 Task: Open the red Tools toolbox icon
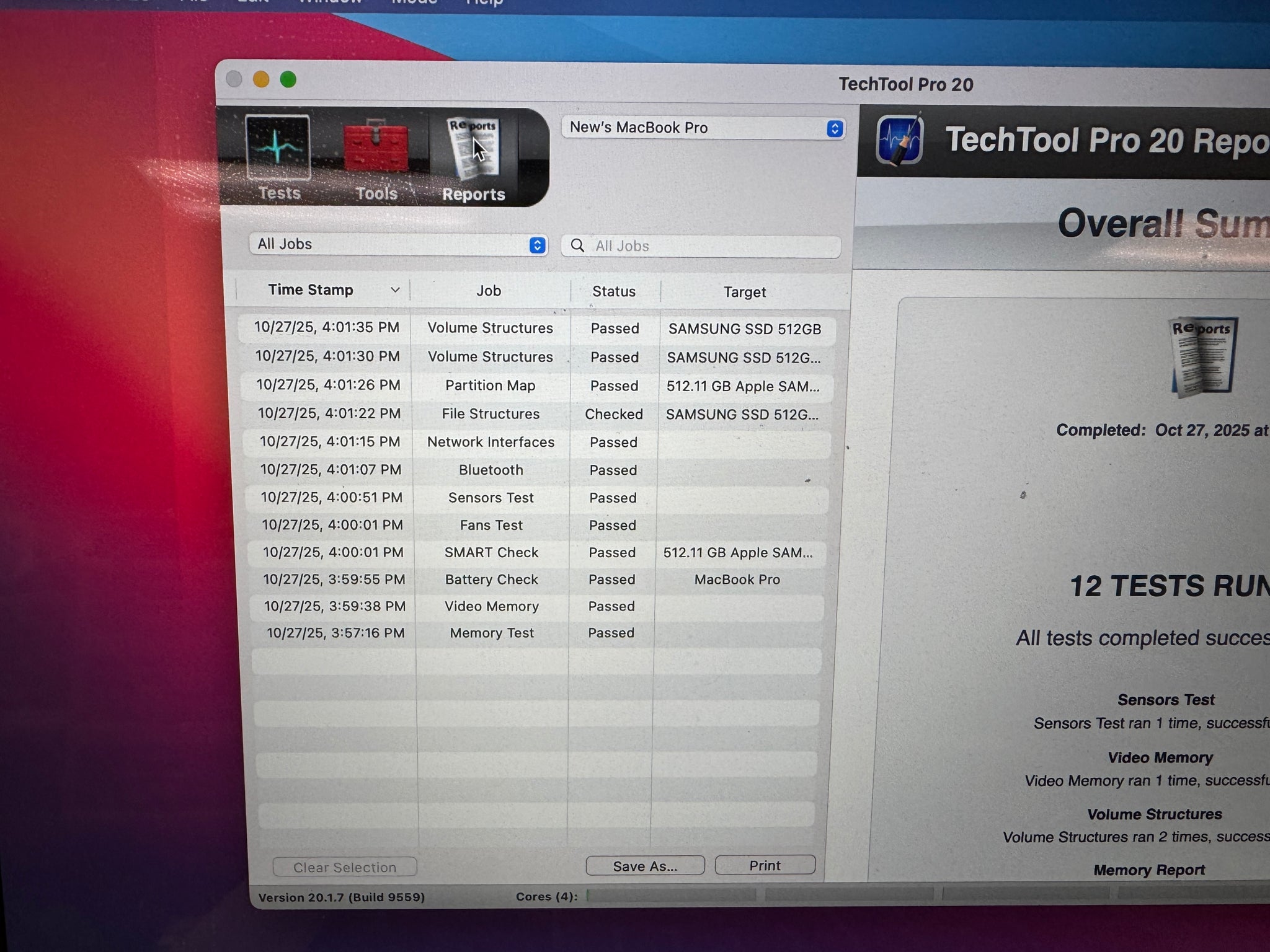pos(376,148)
